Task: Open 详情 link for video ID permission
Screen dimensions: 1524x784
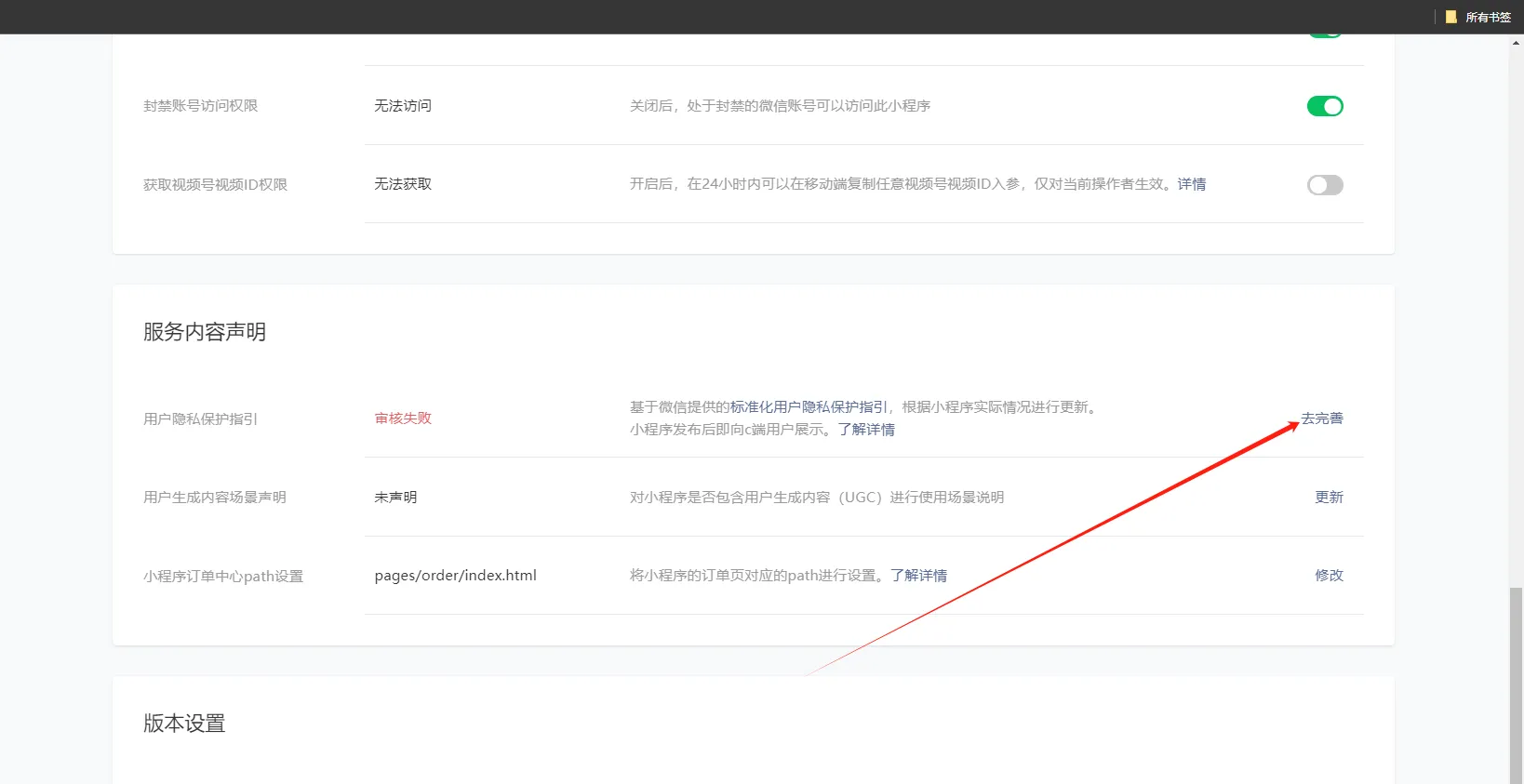Action: pyautogui.click(x=1192, y=184)
